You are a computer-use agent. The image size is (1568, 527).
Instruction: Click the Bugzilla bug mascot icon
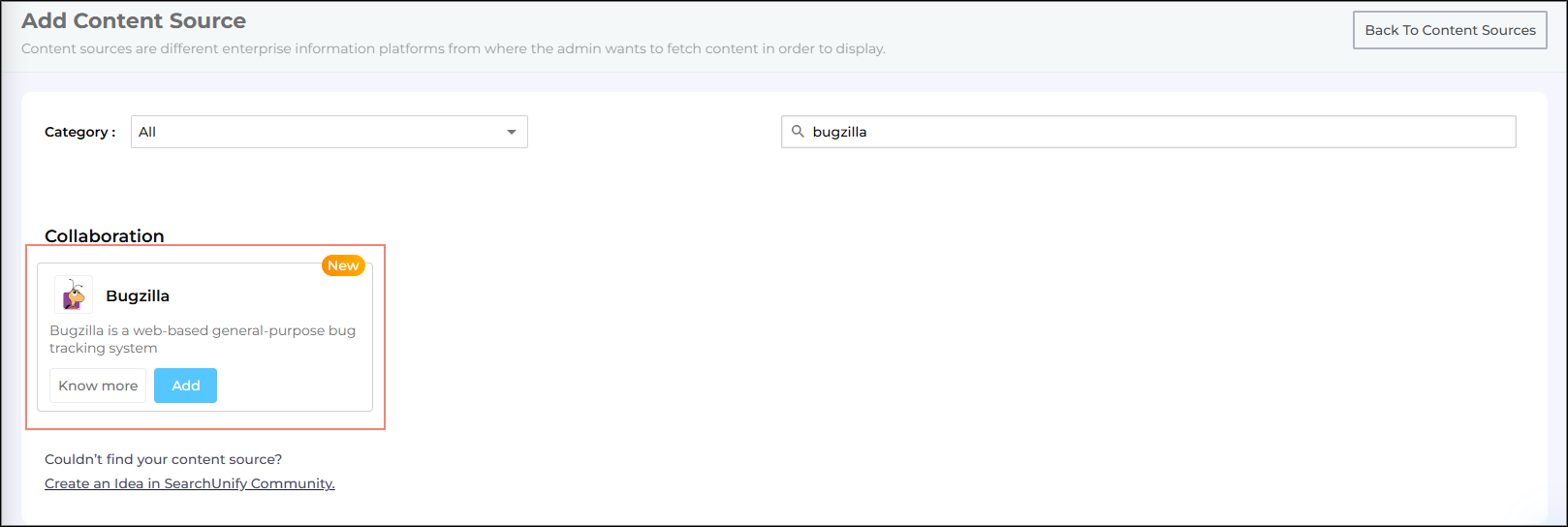pos(73,295)
